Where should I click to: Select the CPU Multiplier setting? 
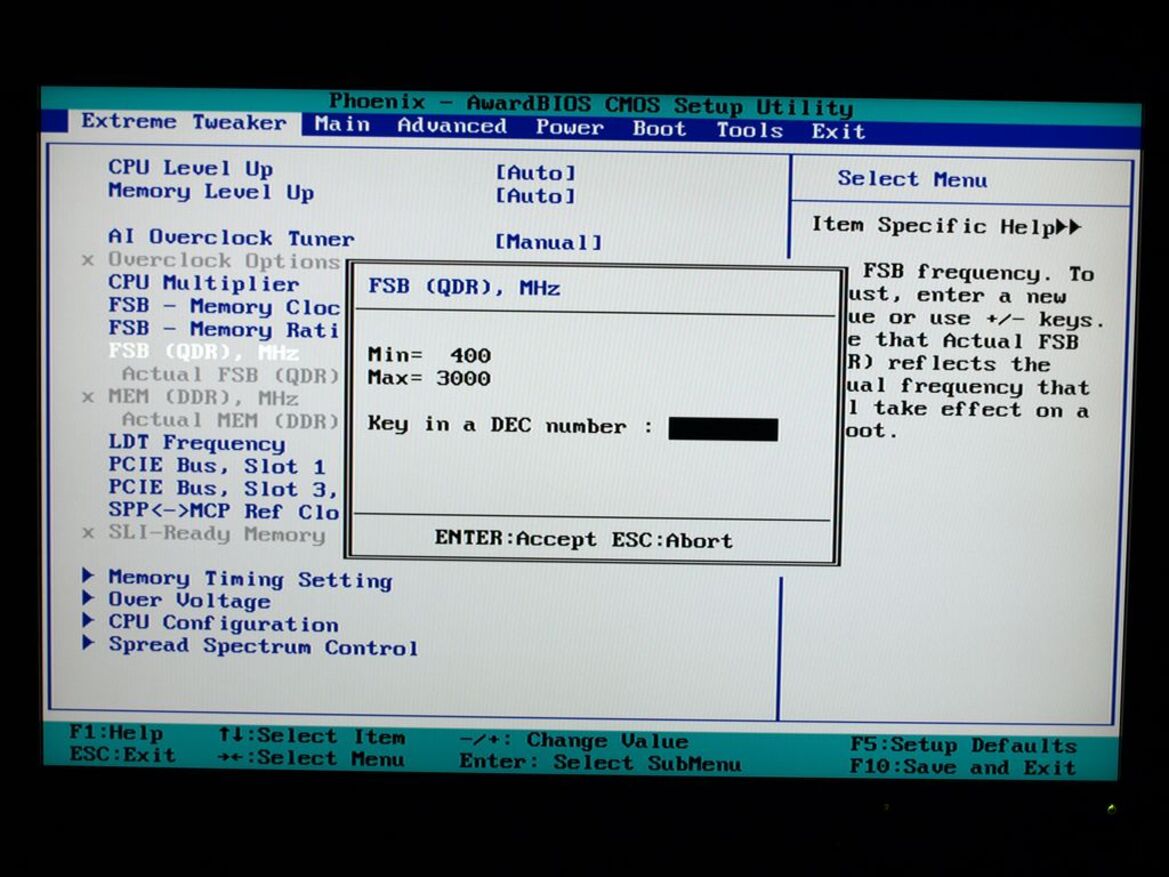(204, 283)
